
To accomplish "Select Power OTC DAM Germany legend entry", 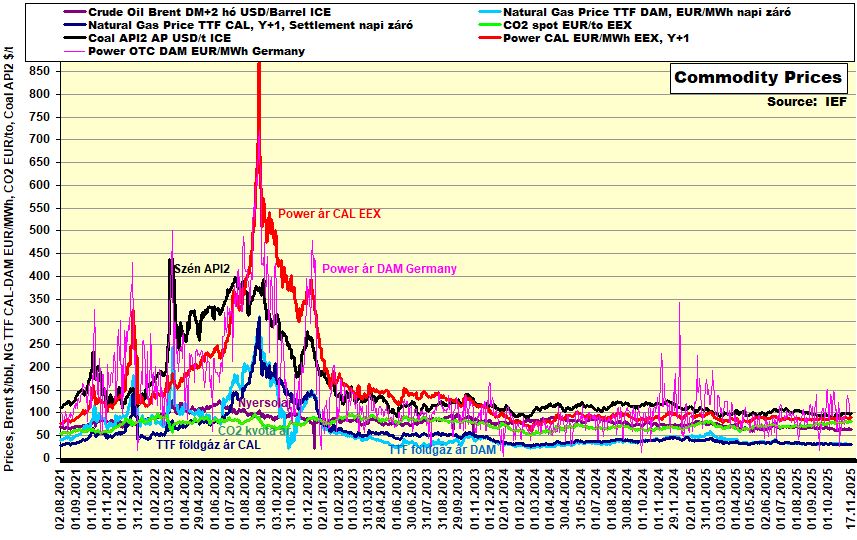I will click(x=196, y=50).
